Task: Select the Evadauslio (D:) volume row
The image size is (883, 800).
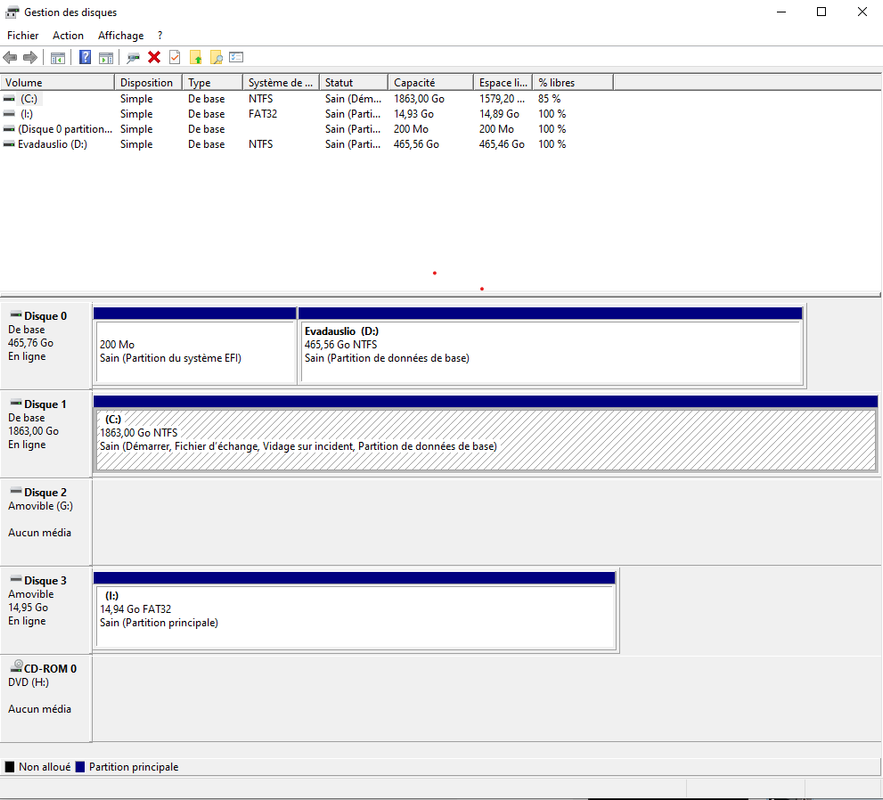Action: click(307, 144)
